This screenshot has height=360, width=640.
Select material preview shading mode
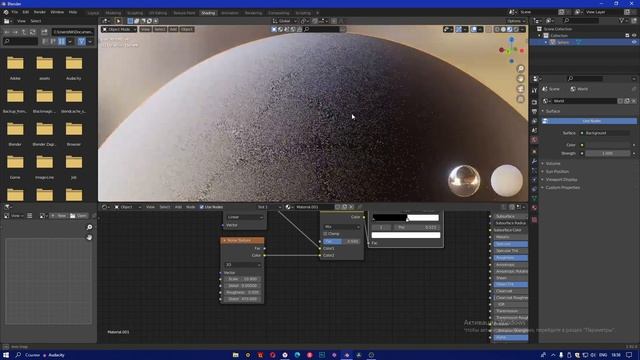pyautogui.click(x=510, y=29)
